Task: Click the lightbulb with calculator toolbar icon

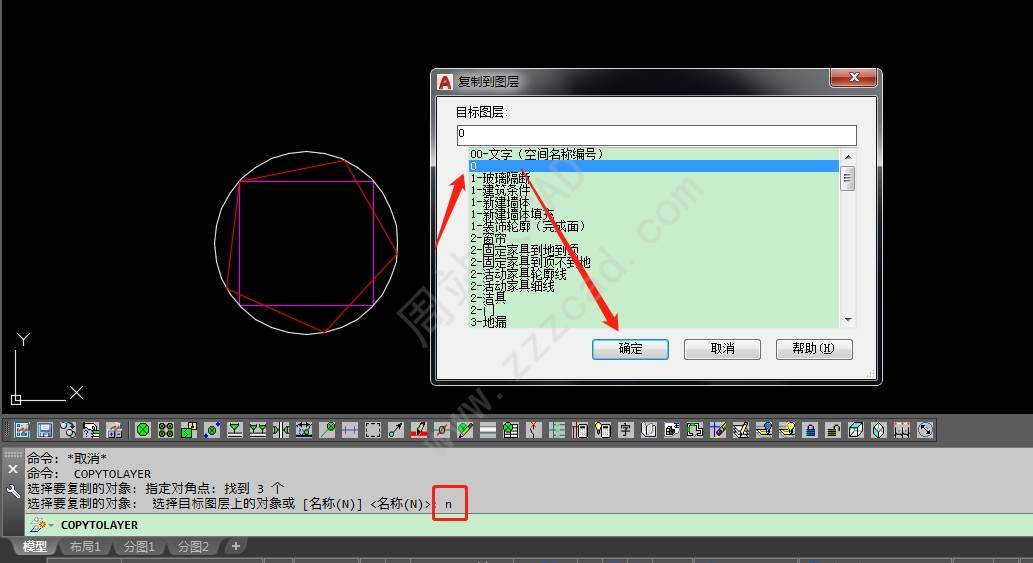Action: [603, 430]
